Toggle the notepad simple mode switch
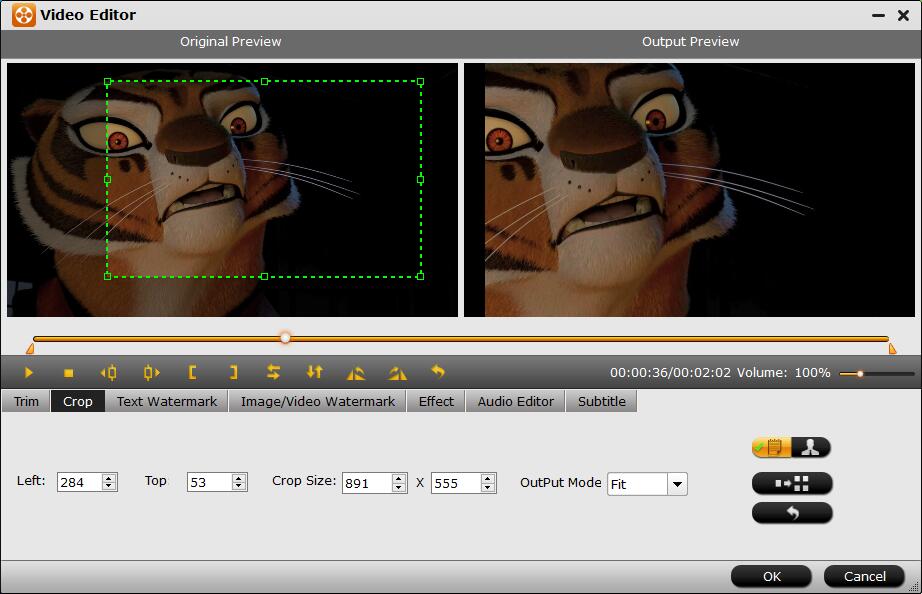The width and height of the screenshot is (922, 594). [771, 448]
